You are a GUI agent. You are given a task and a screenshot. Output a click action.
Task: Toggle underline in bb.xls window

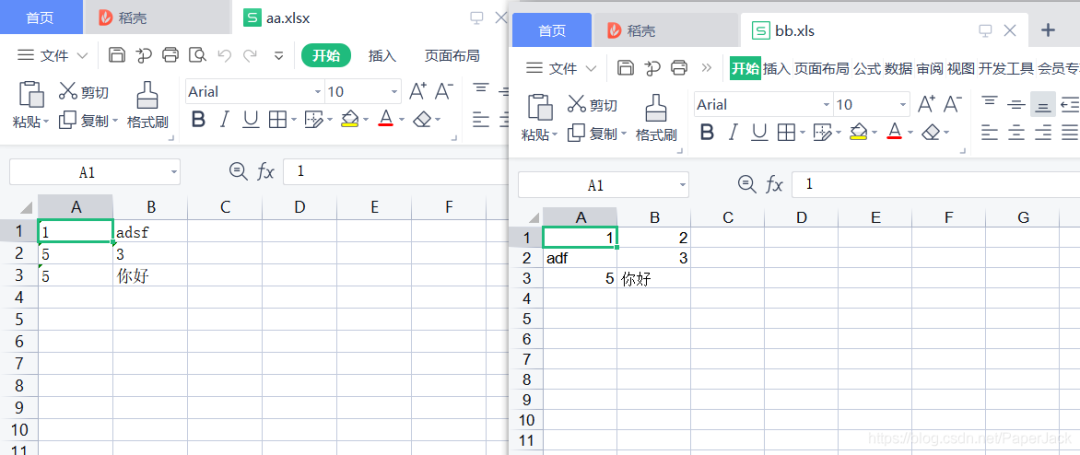tap(760, 132)
